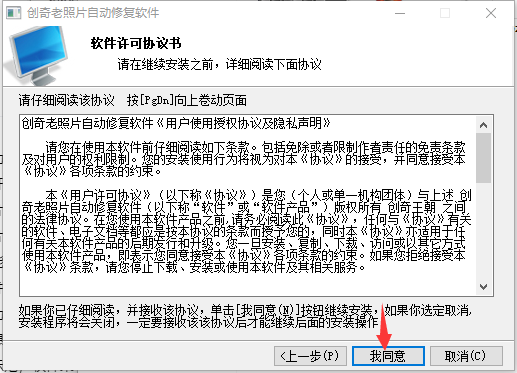Click the heading 软件许可协议书
Viewport: 517px width, 373px height.
click(x=136, y=44)
